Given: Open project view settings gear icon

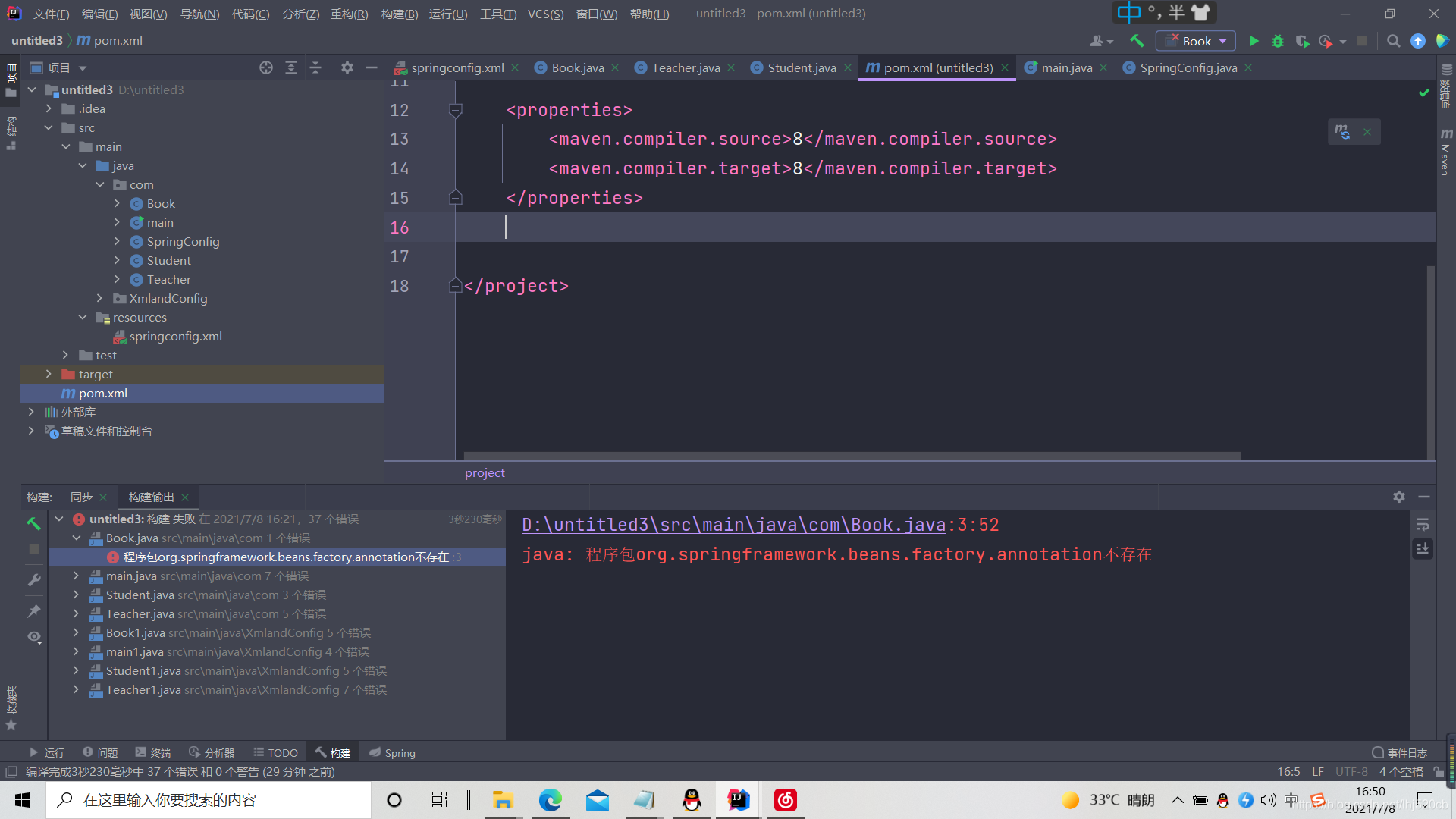Looking at the screenshot, I should click(x=347, y=67).
